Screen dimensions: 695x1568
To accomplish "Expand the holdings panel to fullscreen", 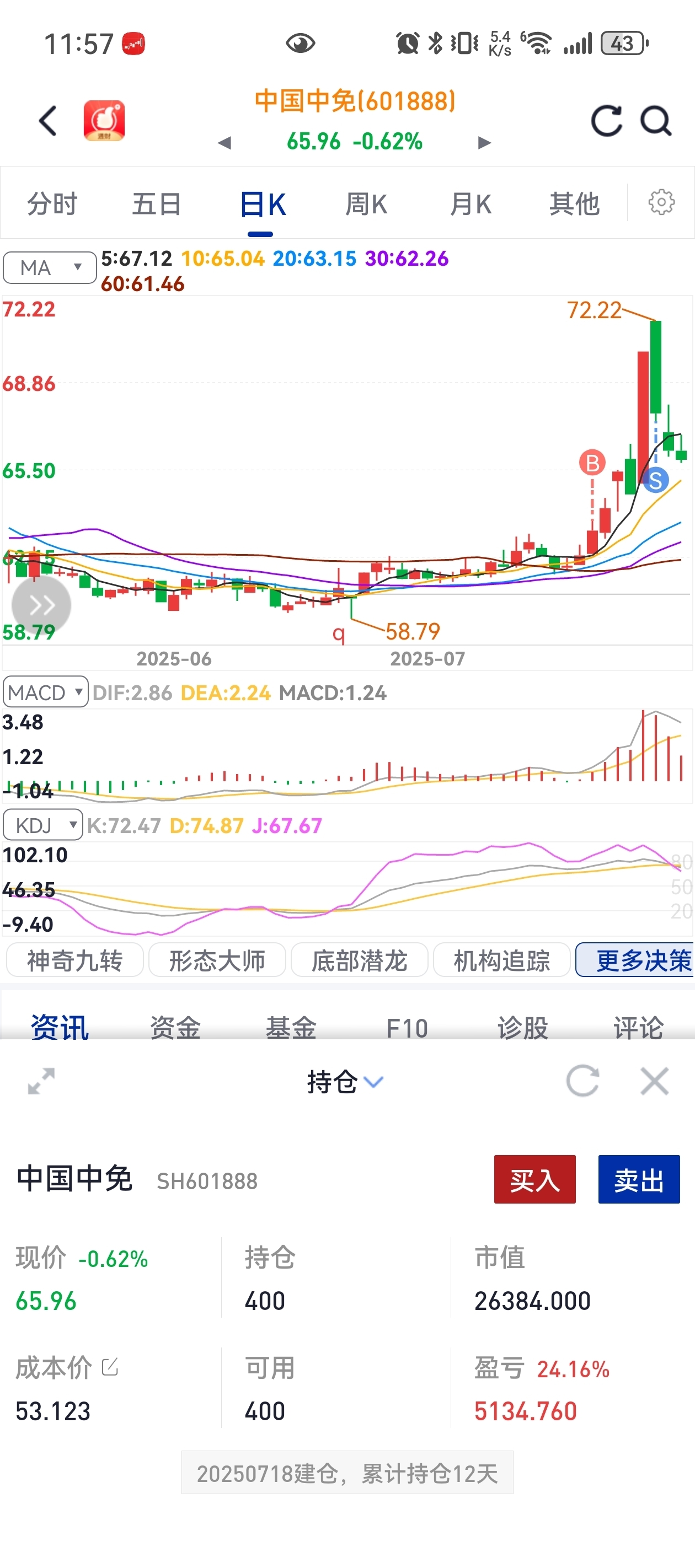I will click(x=41, y=1081).
